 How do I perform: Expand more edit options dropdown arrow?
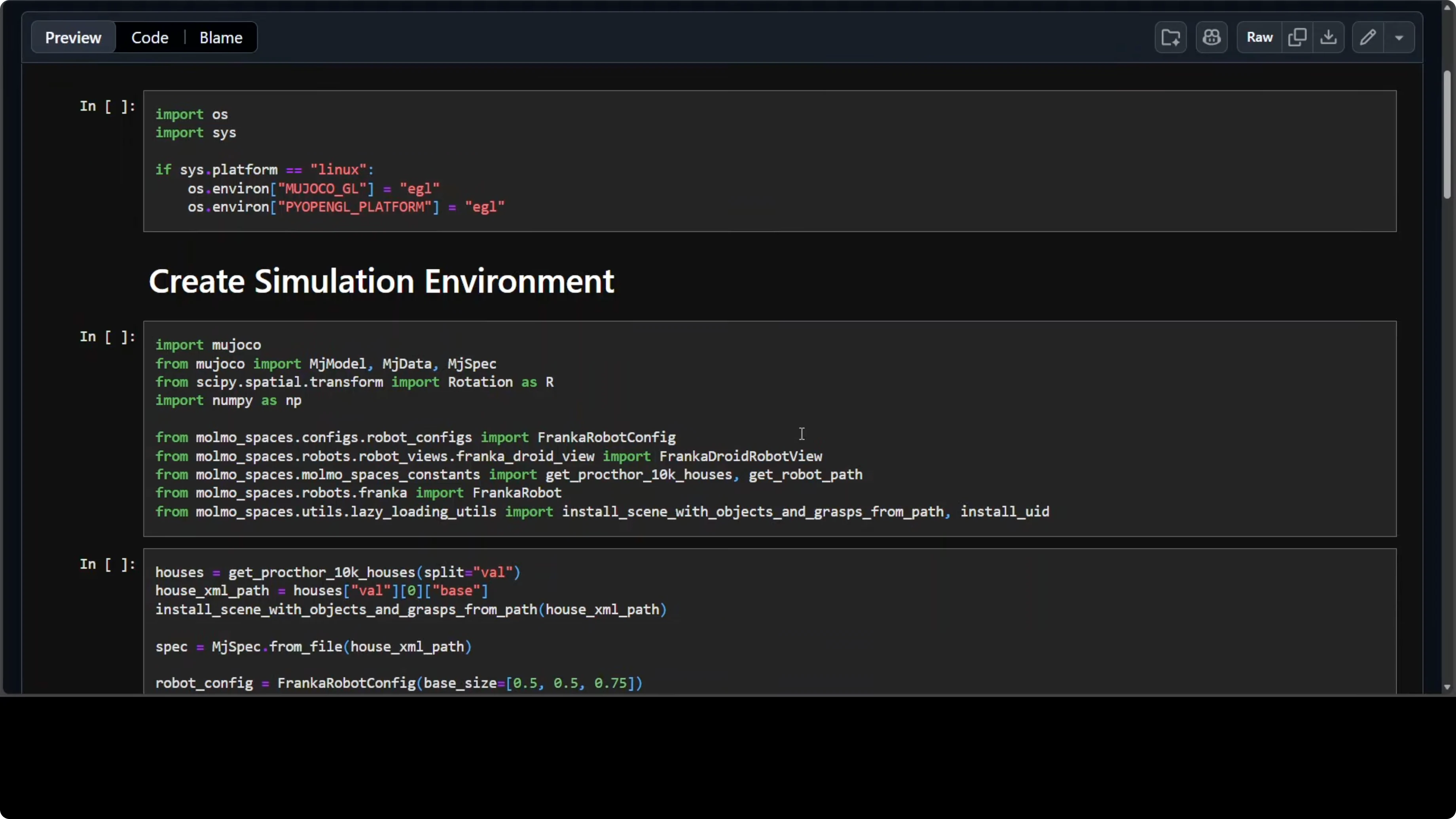(x=1399, y=37)
